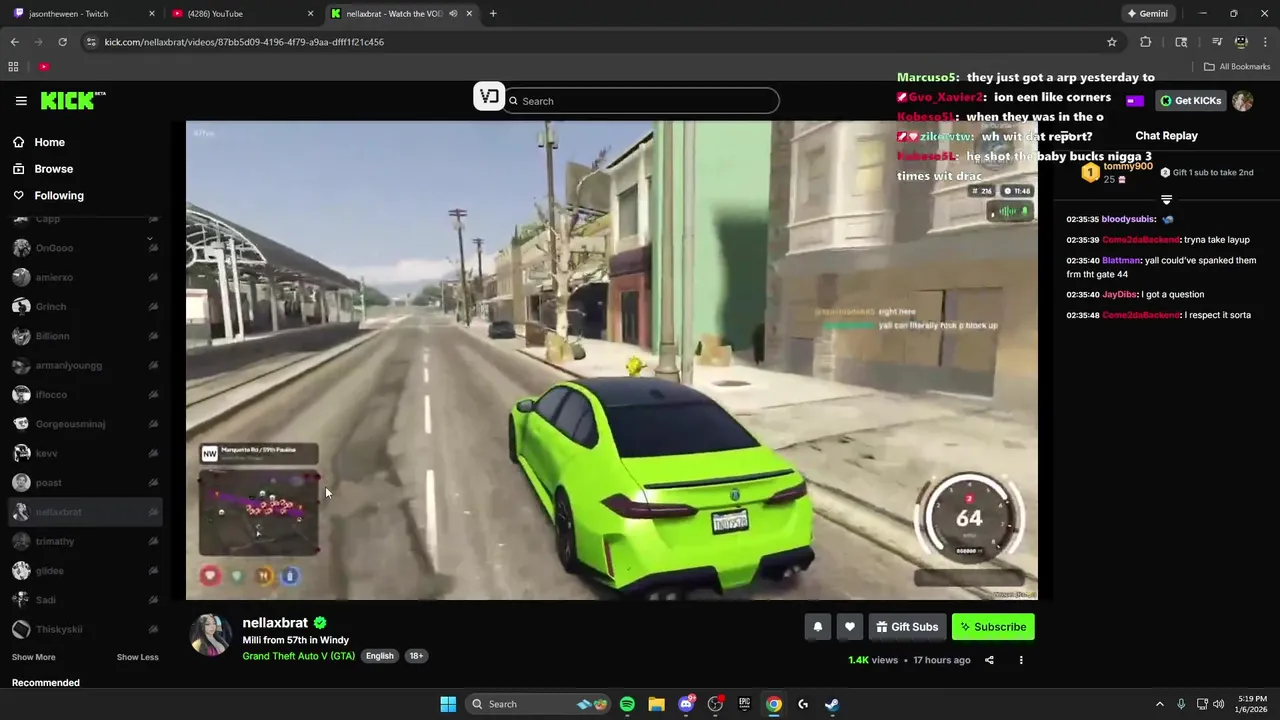The width and height of the screenshot is (1280, 720).
Task: Open the Chrome extensions puzzle icon
Action: pyautogui.click(x=1146, y=42)
